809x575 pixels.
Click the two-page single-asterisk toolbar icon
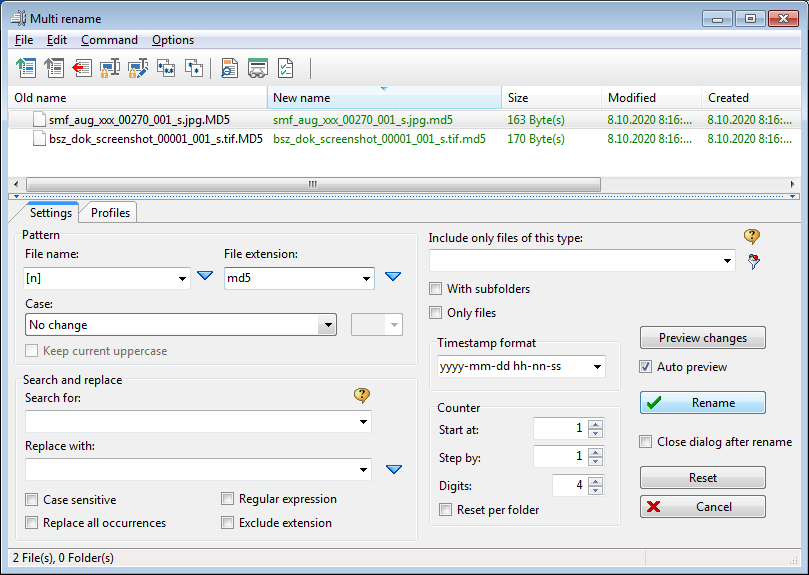[193, 68]
